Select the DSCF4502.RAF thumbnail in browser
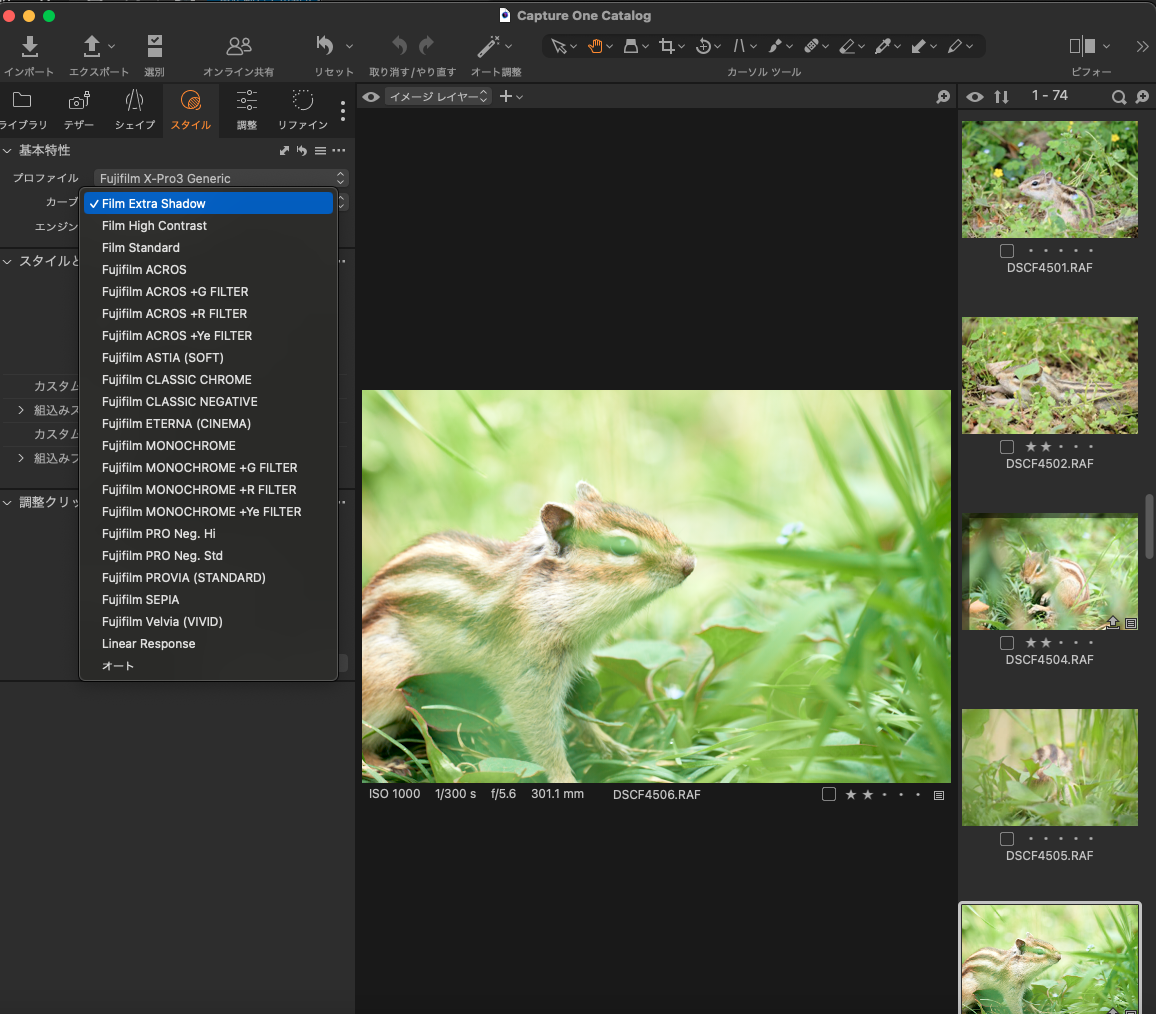The height and width of the screenshot is (1014, 1156). pyautogui.click(x=1049, y=375)
